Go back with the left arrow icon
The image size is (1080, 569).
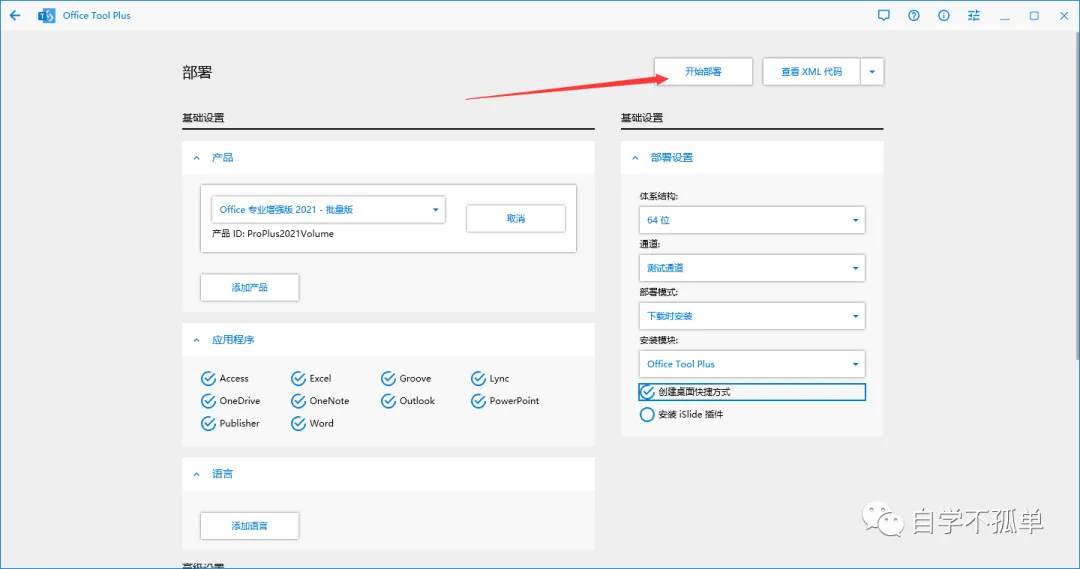click(15, 15)
